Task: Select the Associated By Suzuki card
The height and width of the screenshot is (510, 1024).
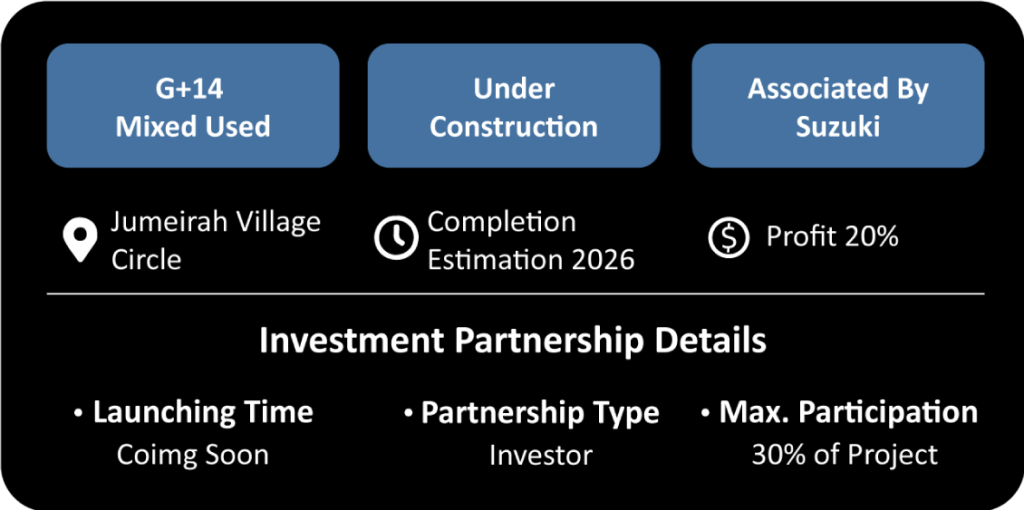Action: coord(838,106)
